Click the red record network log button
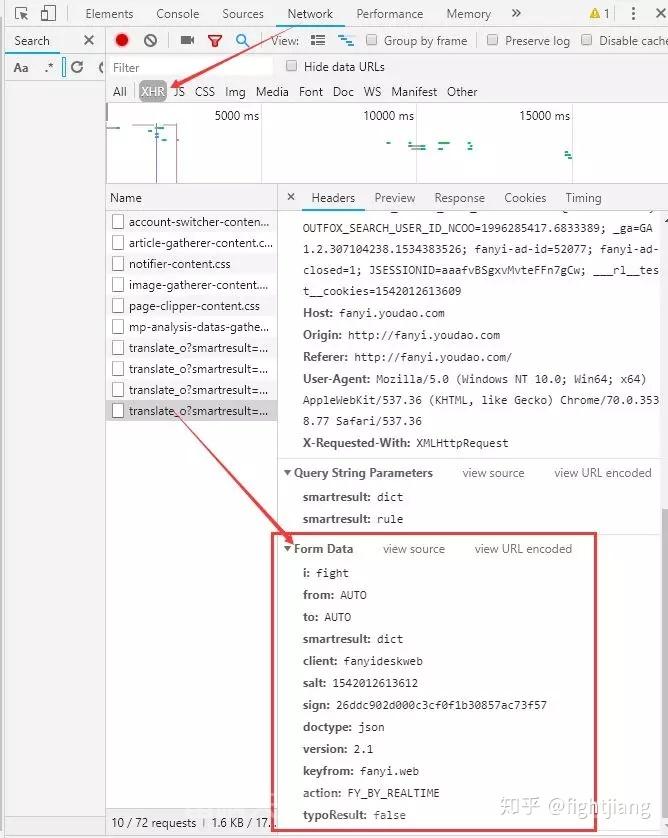 [x=122, y=40]
